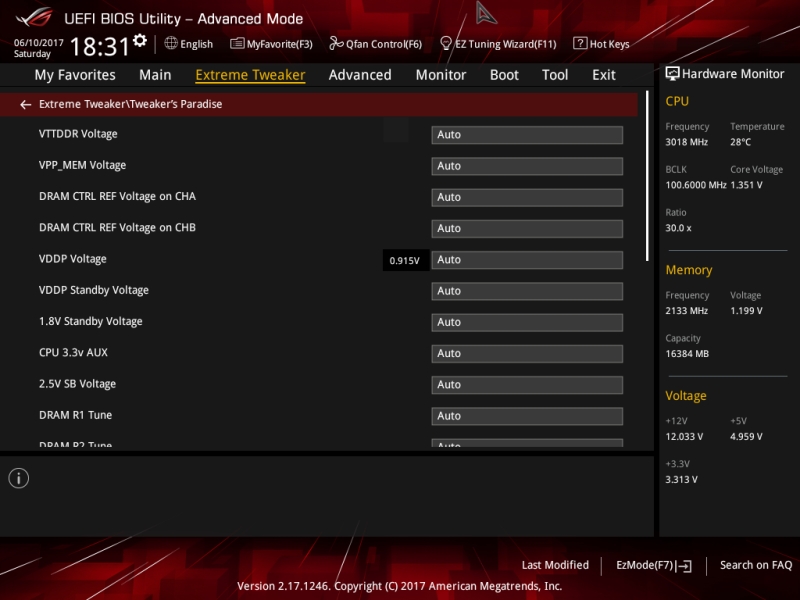
Task: Edit CPU 3.3v AUX field
Action: pos(527,354)
